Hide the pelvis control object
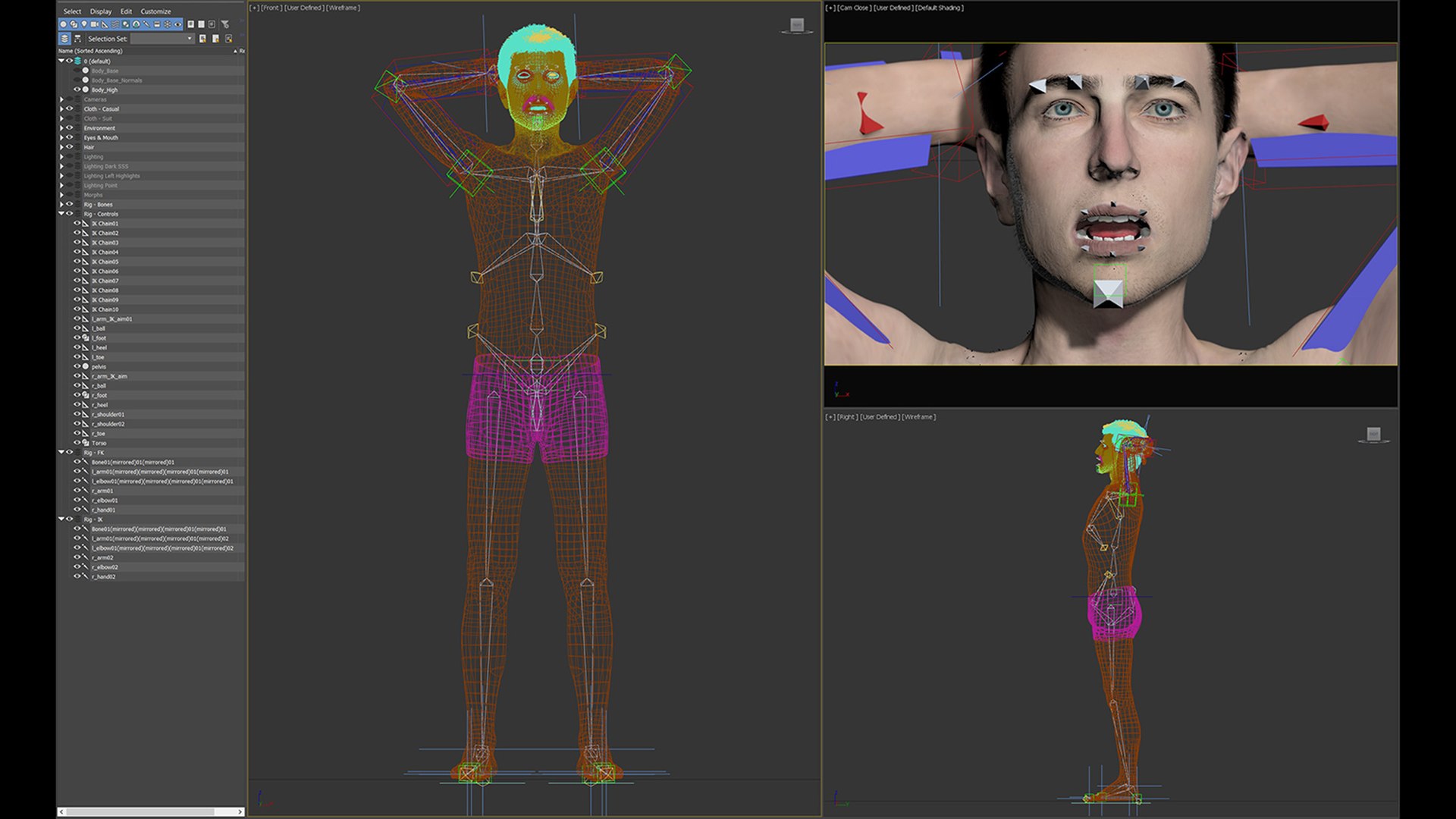 [77, 366]
